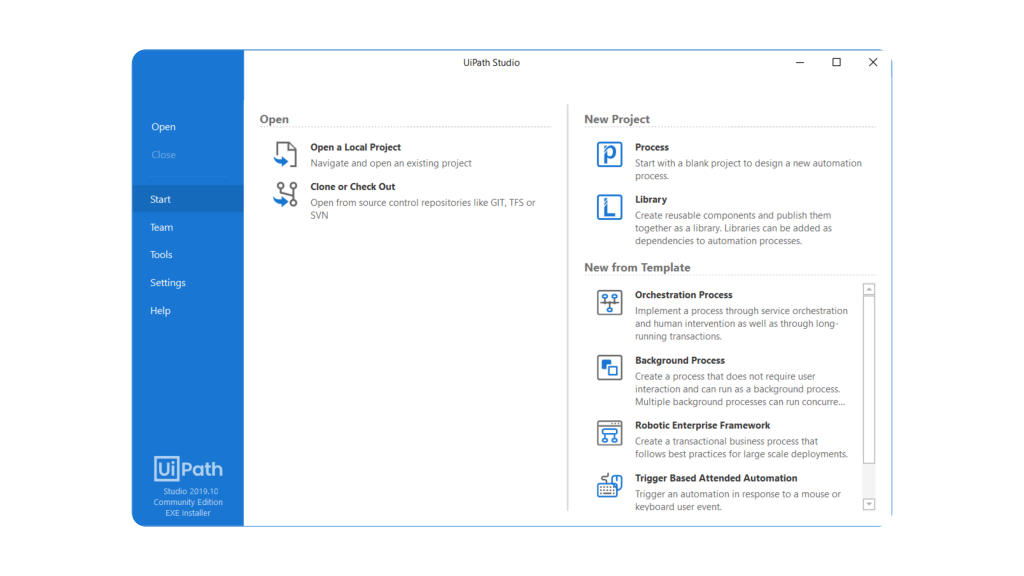Click the UiPath logo in sidebar
The height and width of the screenshot is (576, 1024).
point(188,468)
